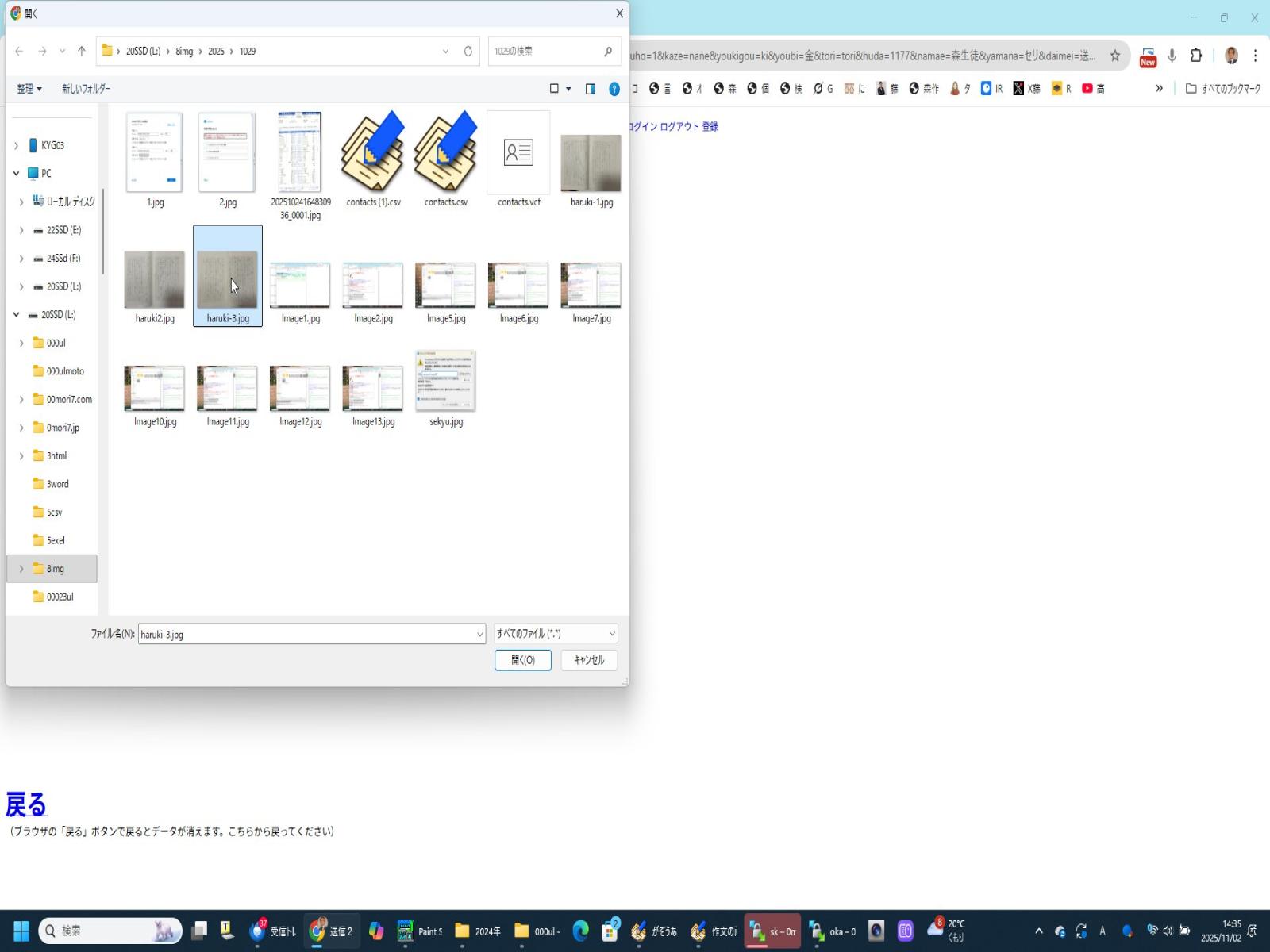Viewport: 1270px width, 952px height.
Task: Open the 整理 menu
Action: [x=29, y=89]
